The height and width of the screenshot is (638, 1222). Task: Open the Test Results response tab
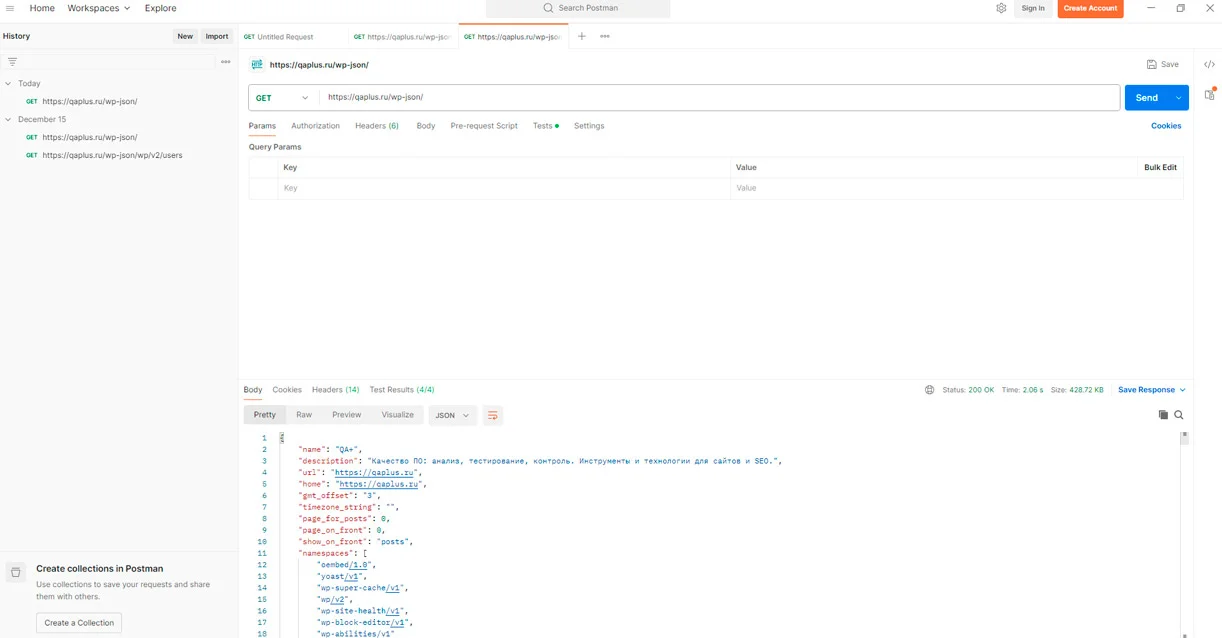[401, 390]
